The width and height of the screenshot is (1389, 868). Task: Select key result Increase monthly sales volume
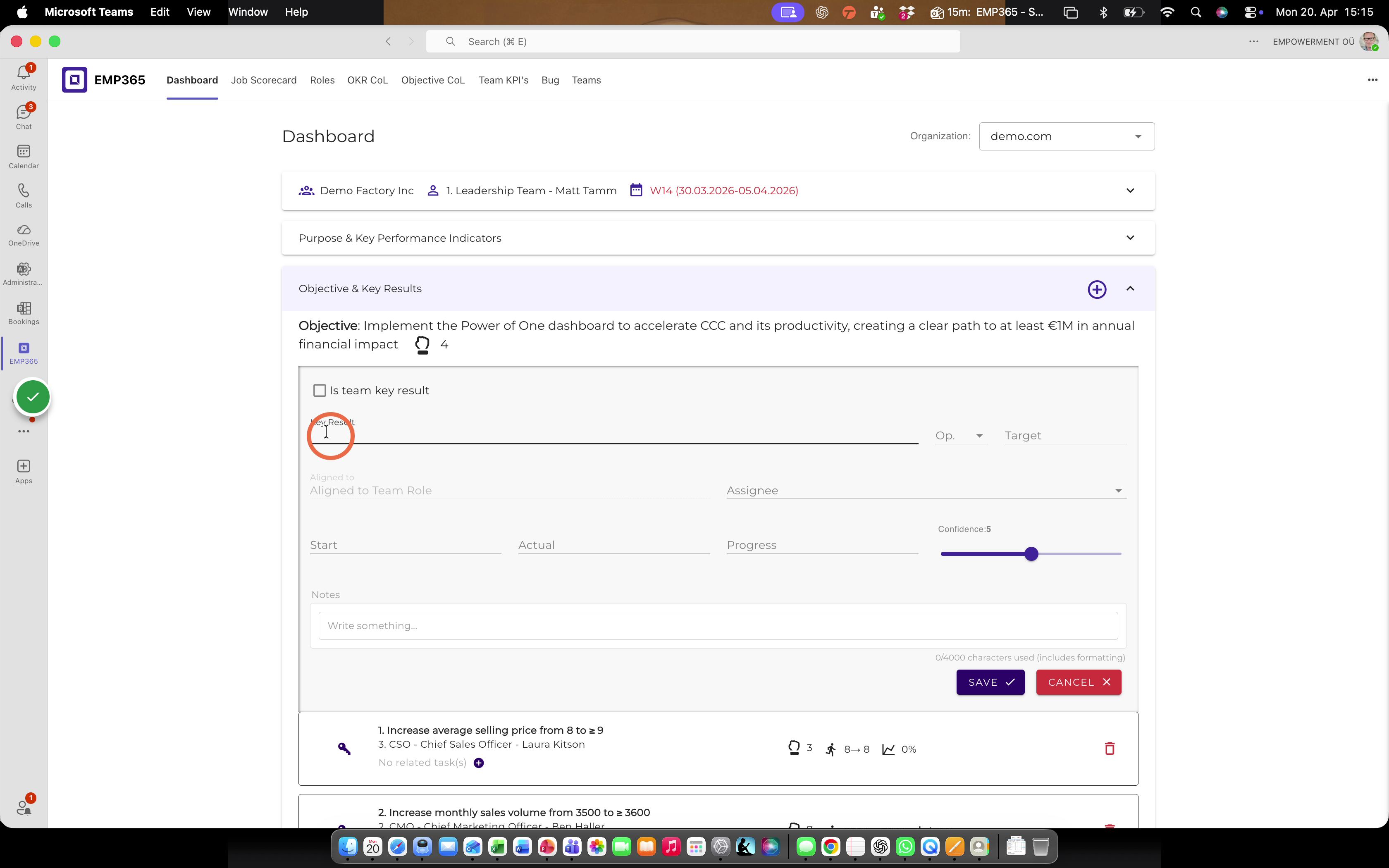tap(514, 812)
